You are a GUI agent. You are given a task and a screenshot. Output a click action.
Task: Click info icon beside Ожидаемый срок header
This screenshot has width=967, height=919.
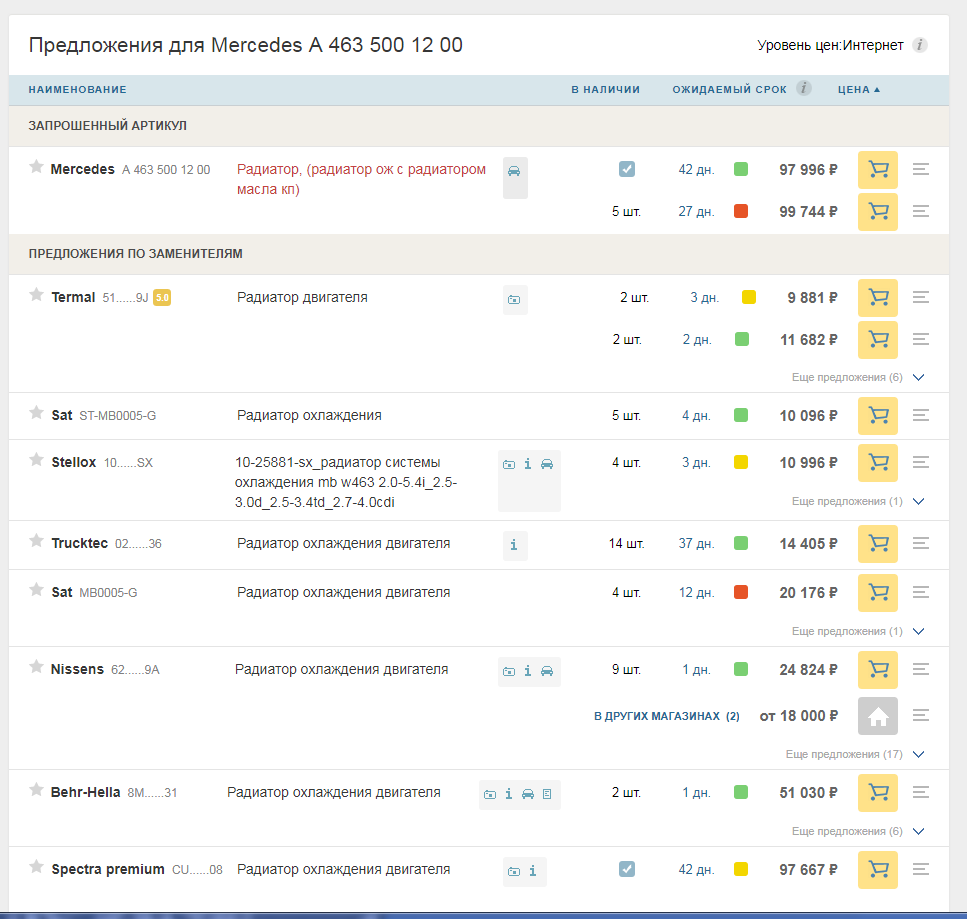pos(804,88)
